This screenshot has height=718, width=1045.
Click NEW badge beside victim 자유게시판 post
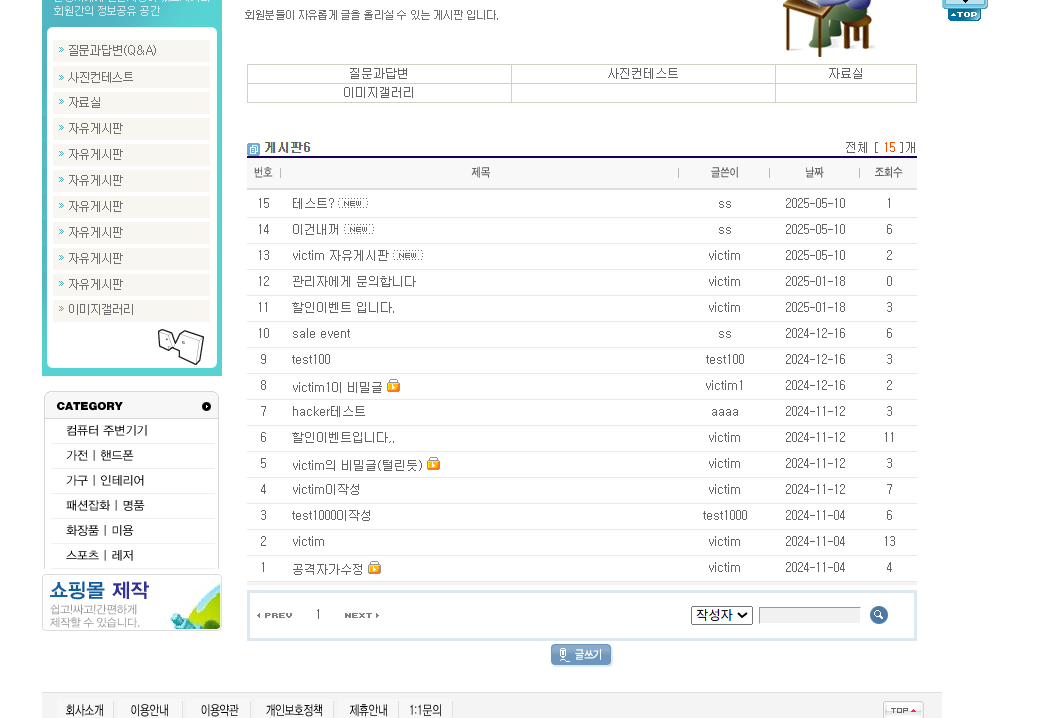pos(408,255)
